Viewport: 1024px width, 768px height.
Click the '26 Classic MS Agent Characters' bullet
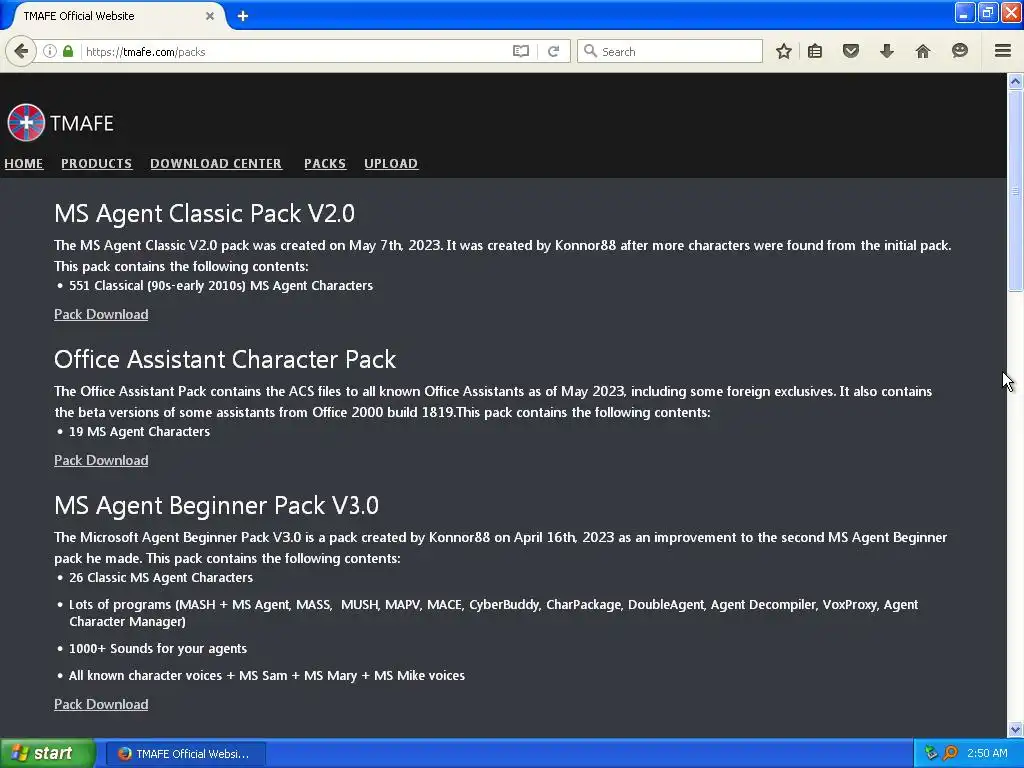[161, 577]
